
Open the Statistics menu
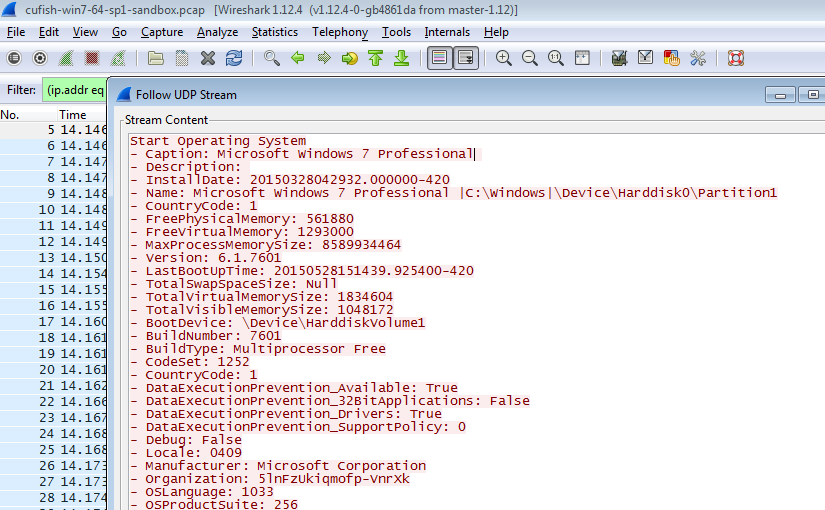[x=275, y=32]
